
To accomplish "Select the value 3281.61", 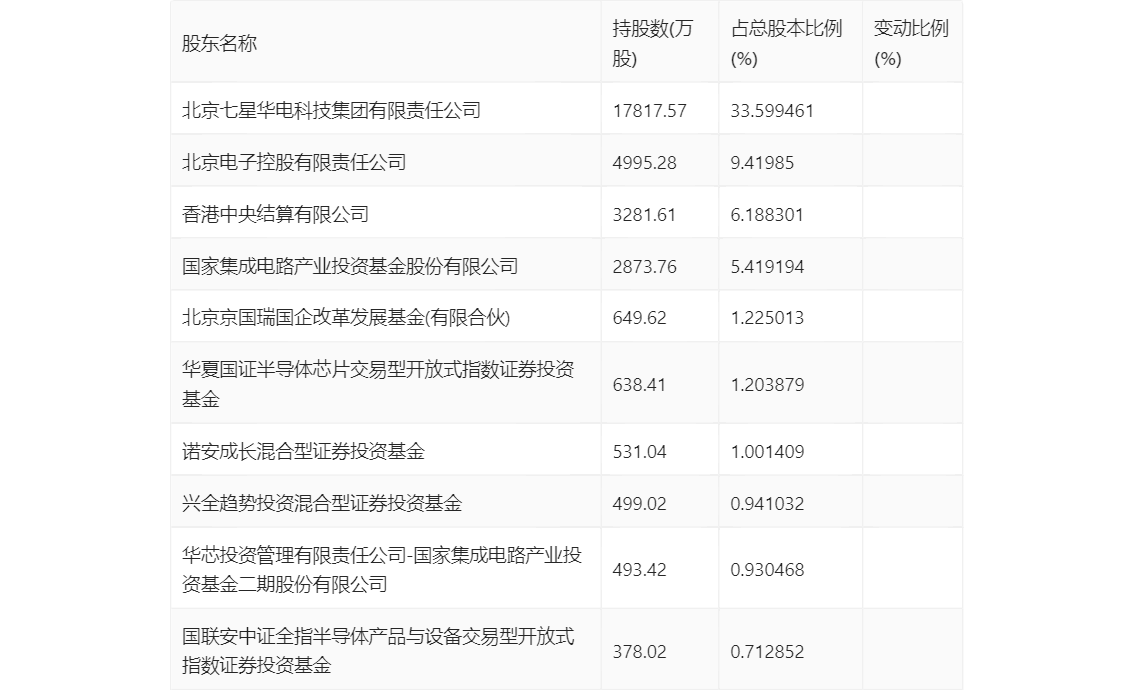I will pyautogui.click(x=644, y=215).
